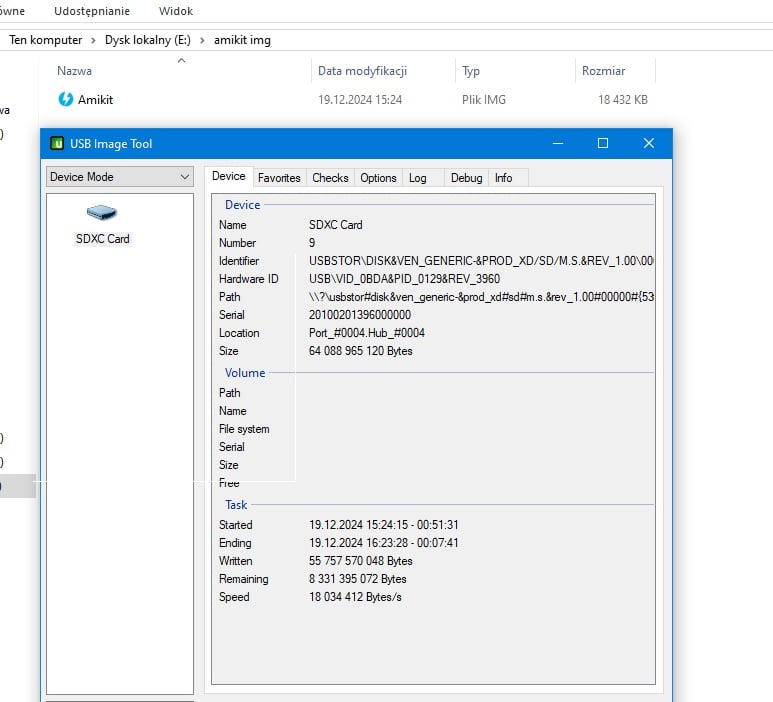Click the 19.12.2024 15:24 modification date

[x=360, y=100]
